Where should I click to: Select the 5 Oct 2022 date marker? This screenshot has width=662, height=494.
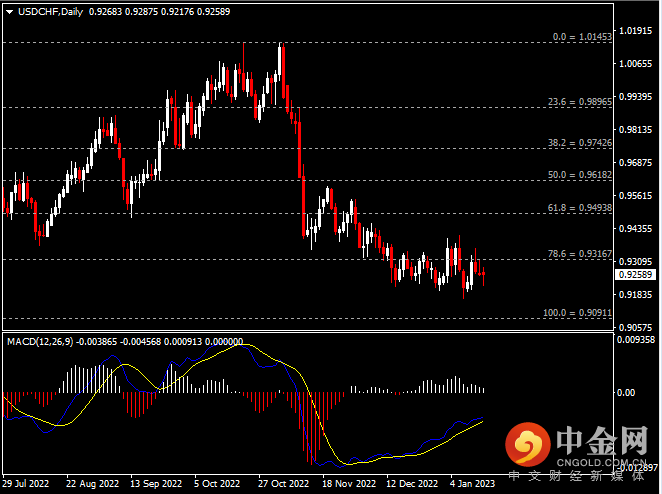click(x=217, y=484)
